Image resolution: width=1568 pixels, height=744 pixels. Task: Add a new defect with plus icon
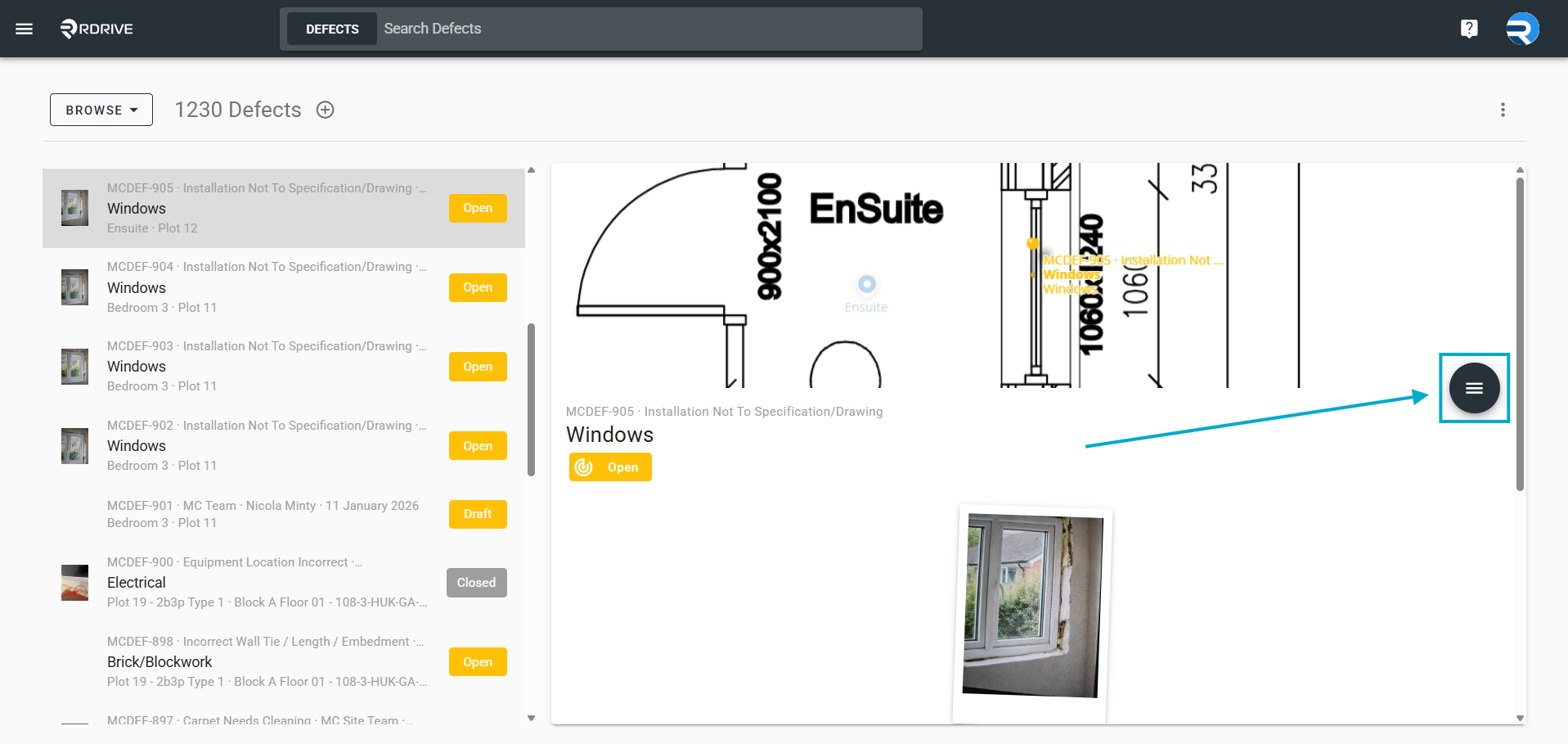coord(326,110)
